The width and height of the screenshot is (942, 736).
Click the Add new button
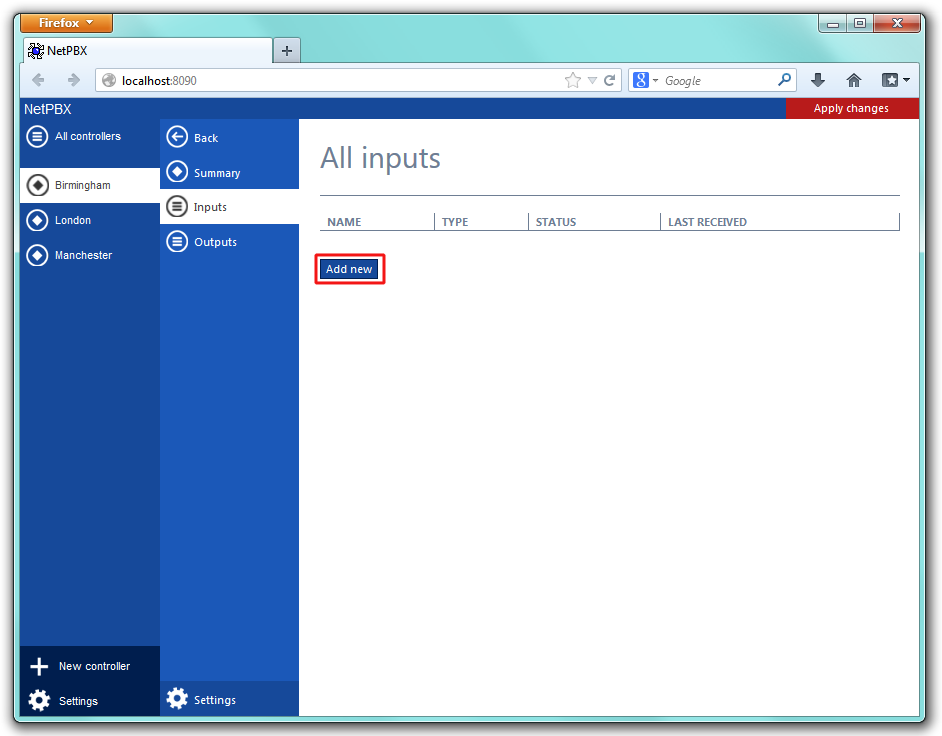pyautogui.click(x=349, y=269)
